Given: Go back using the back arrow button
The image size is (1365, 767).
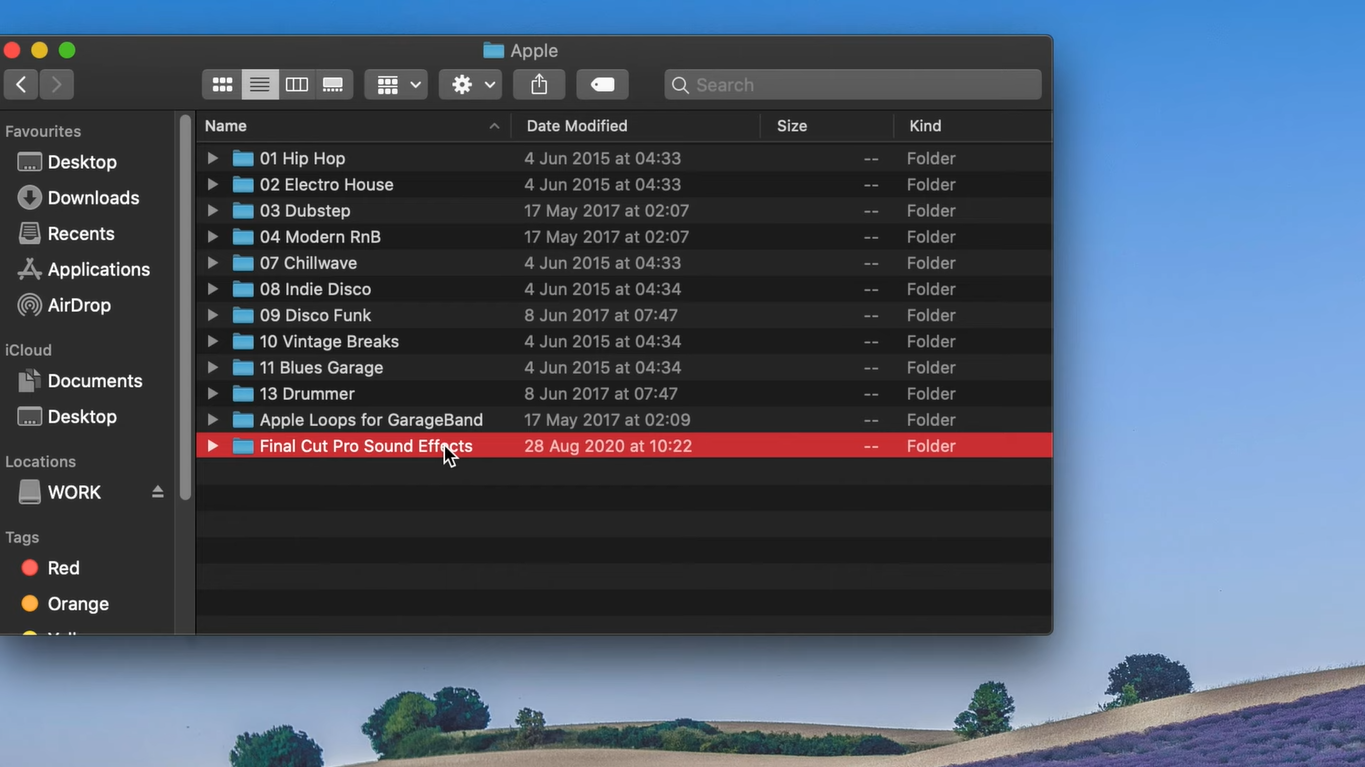Looking at the screenshot, I should pyautogui.click(x=21, y=84).
